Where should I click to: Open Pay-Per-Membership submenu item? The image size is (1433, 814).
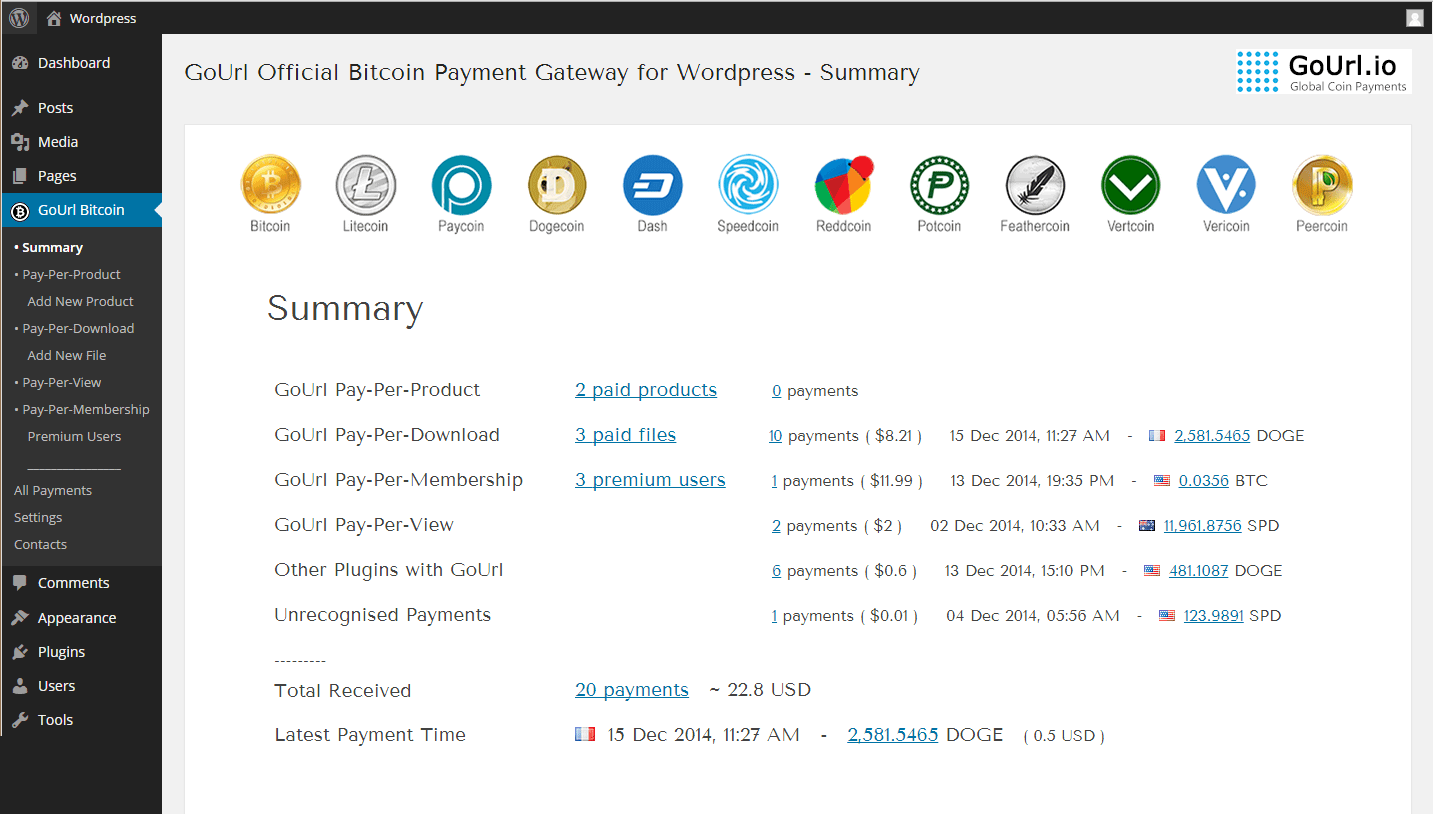(x=86, y=409)
